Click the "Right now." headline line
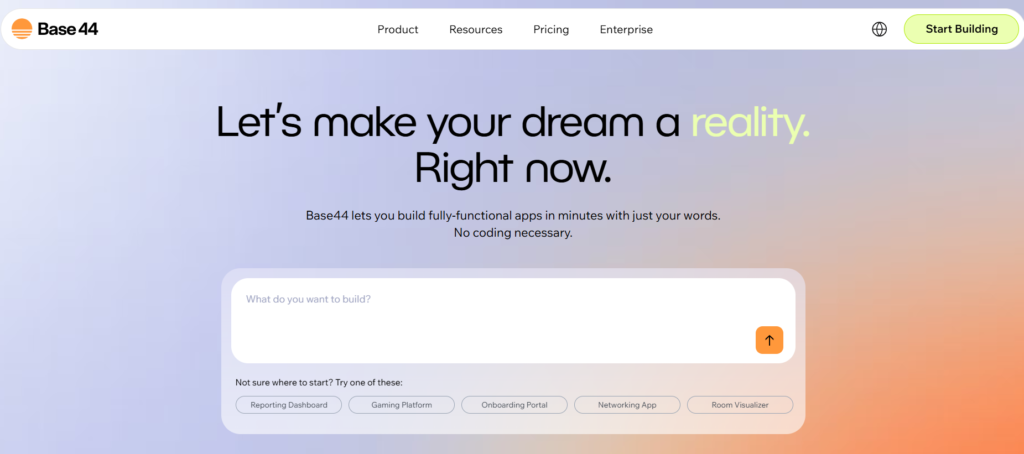 512,167
